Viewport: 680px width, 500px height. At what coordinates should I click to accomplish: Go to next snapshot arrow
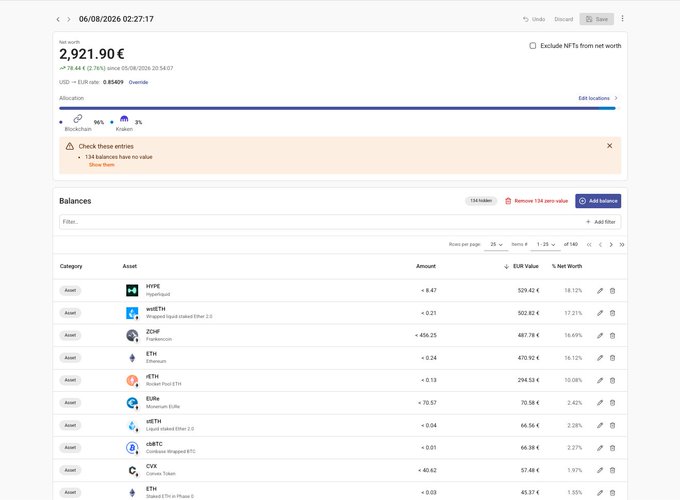[x=69, y=20]
